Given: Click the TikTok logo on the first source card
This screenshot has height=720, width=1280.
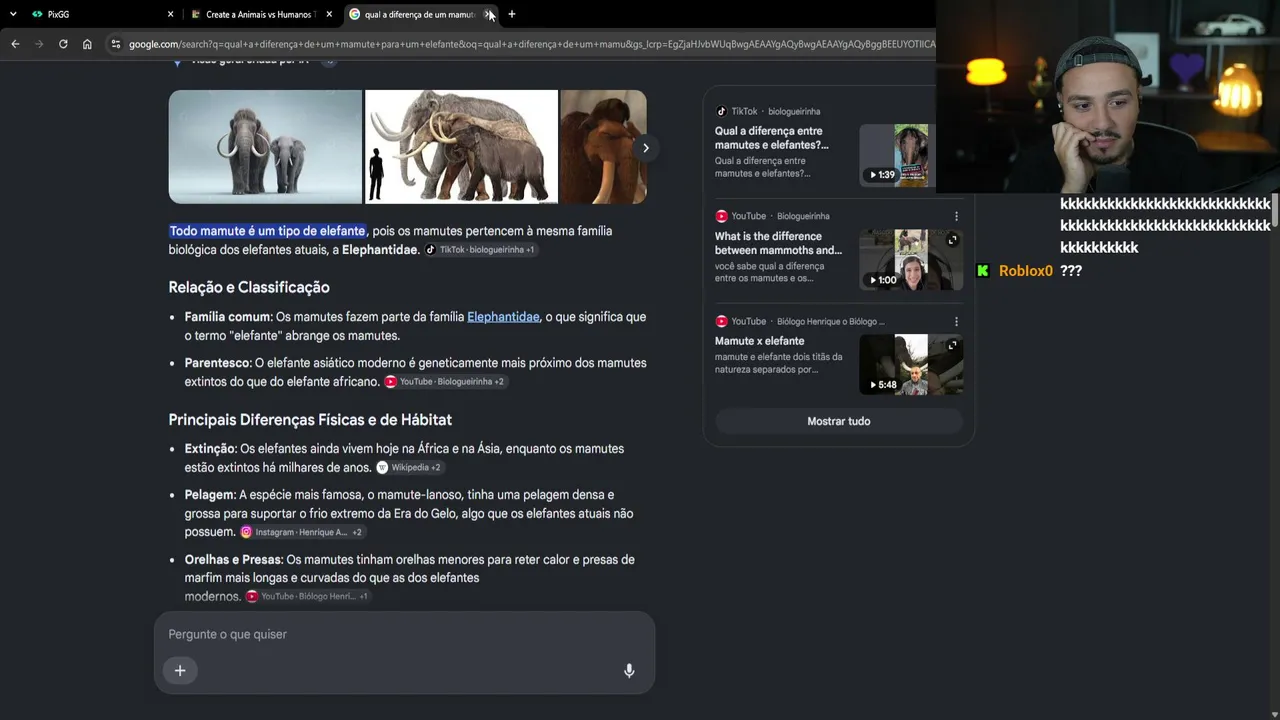Looking at the screenshot, I should 721,111.
